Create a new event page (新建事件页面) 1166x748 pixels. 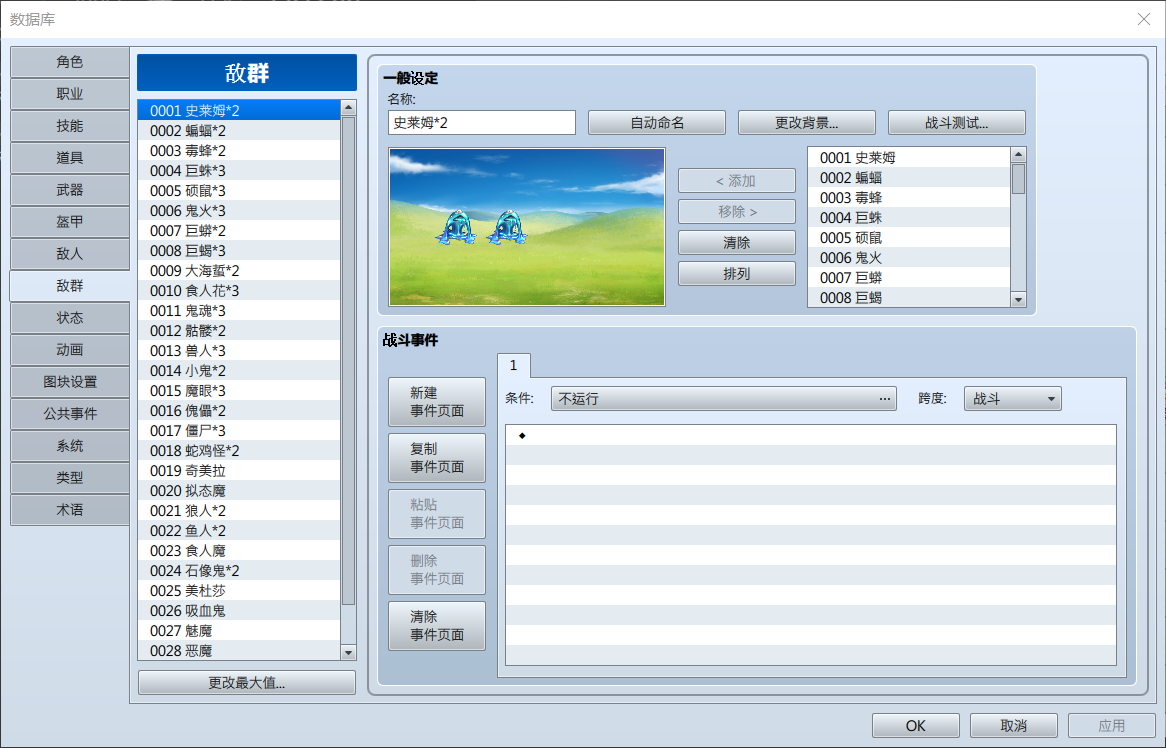pos(437,402)
